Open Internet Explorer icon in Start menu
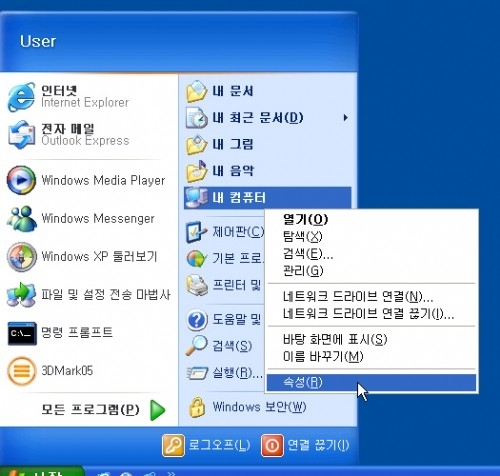 coord(21,97)
